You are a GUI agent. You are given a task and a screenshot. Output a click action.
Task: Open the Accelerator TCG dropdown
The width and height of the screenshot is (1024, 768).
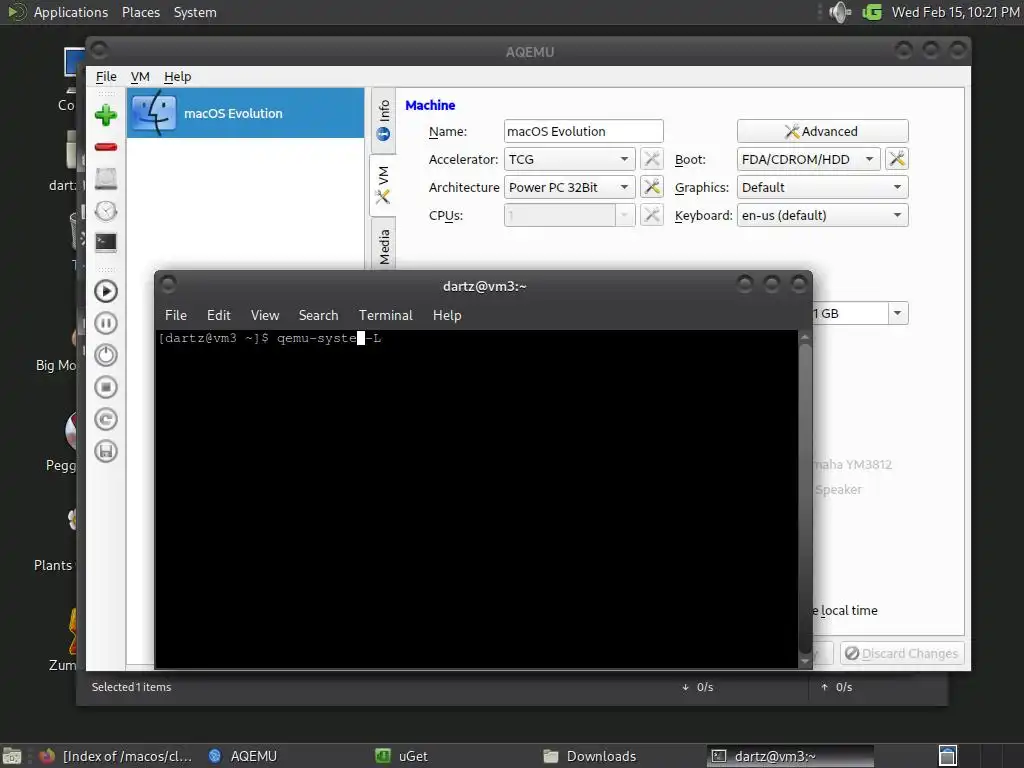pyautogui.click(x=569, y=159)
